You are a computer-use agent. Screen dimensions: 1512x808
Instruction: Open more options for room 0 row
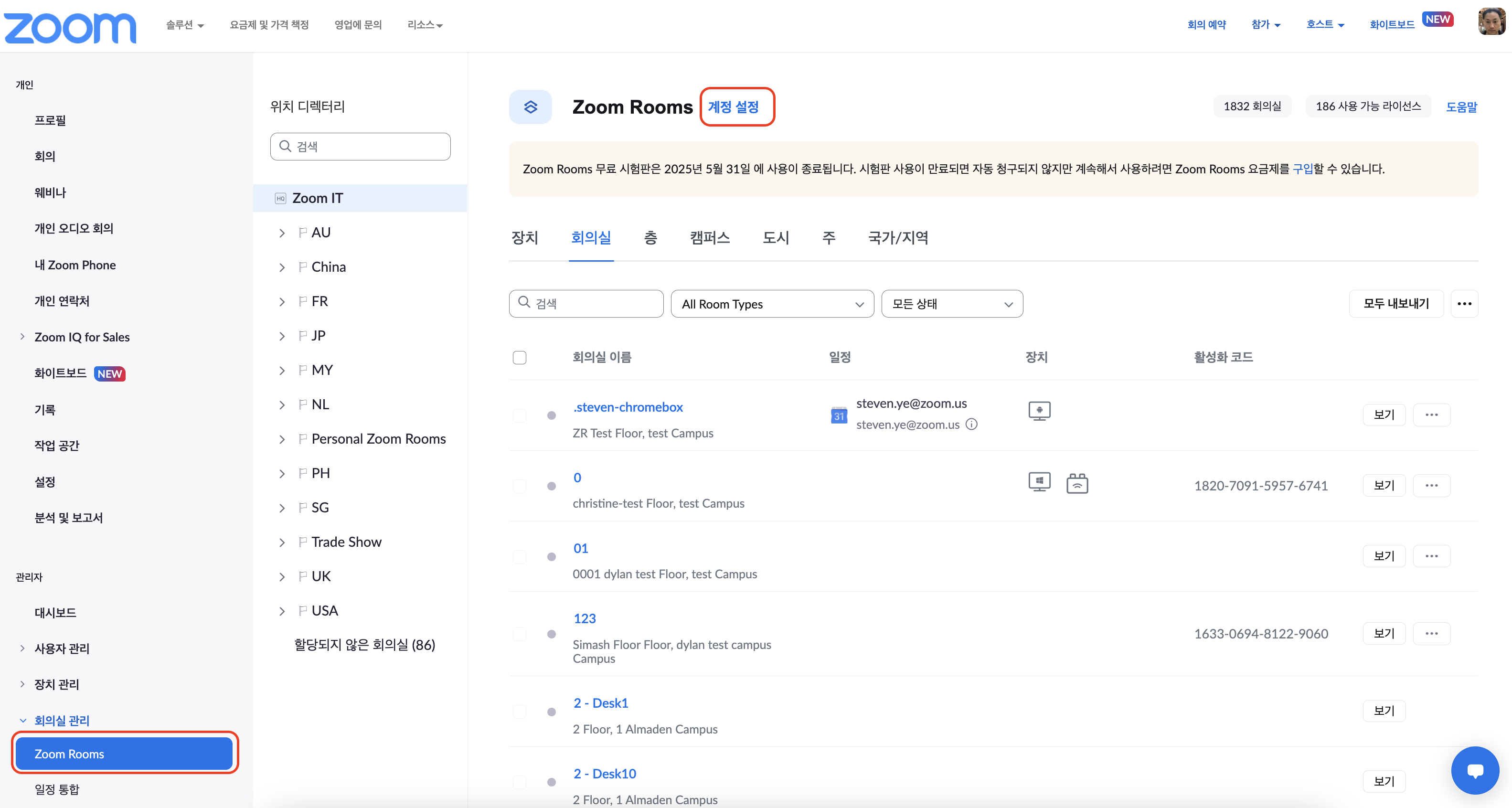(1432, 485)
